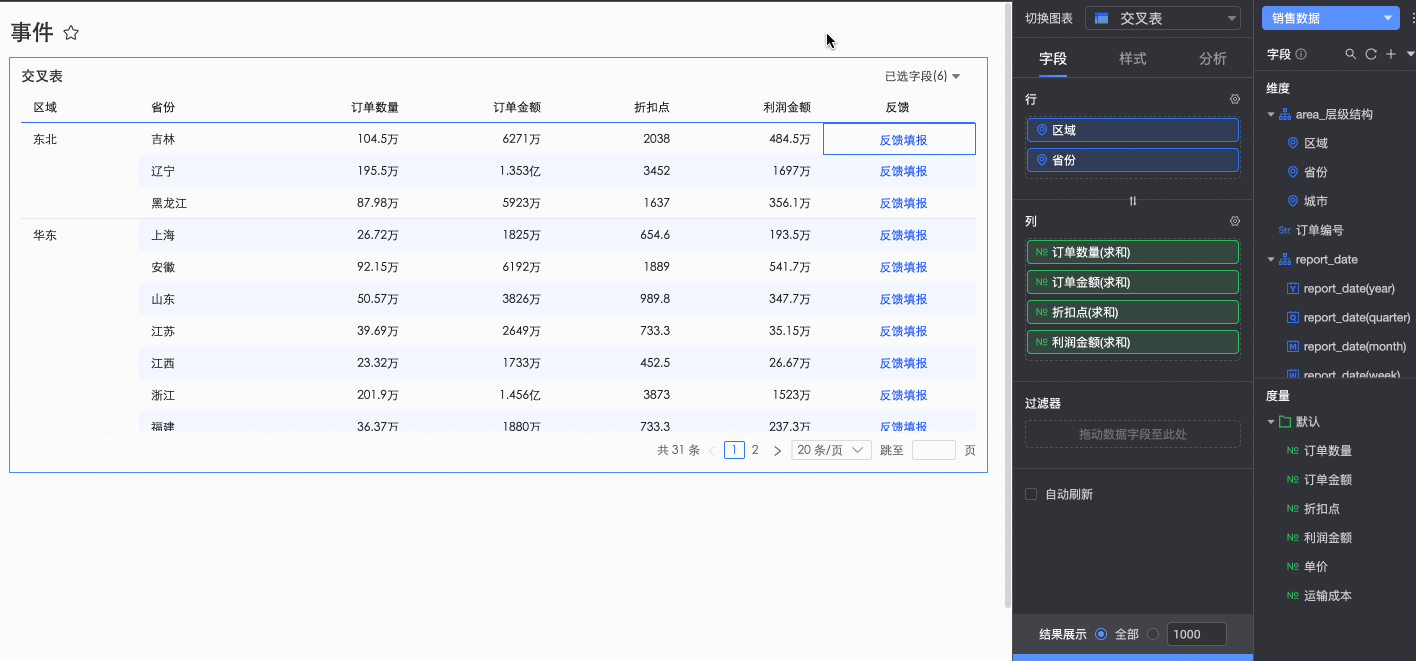The height and width of the screenshot is (661, 1416).
Task: Click the info icon beside 字段
Action: [x=1301, y=54]
